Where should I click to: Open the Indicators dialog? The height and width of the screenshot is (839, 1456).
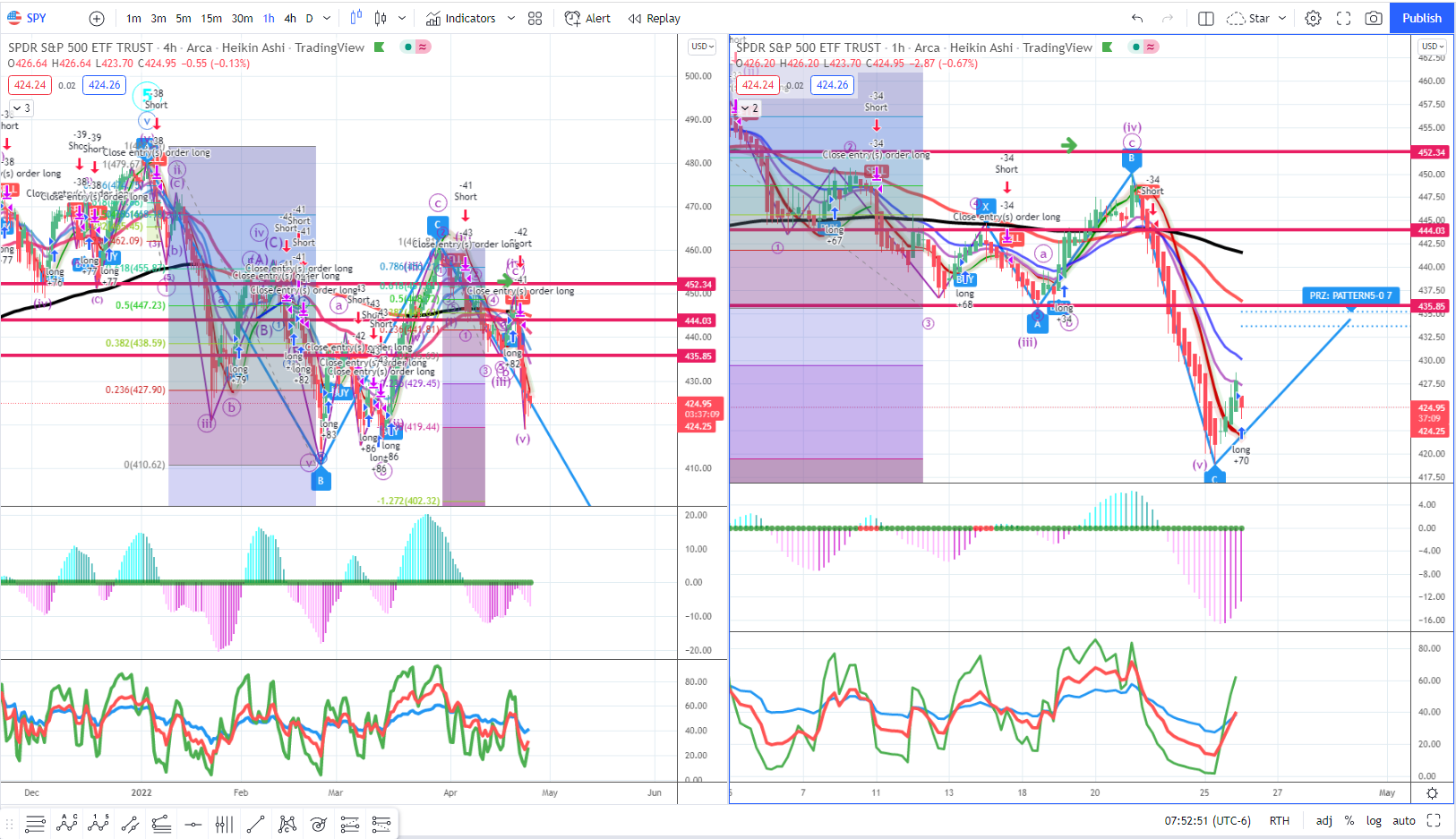pos(461,18)
